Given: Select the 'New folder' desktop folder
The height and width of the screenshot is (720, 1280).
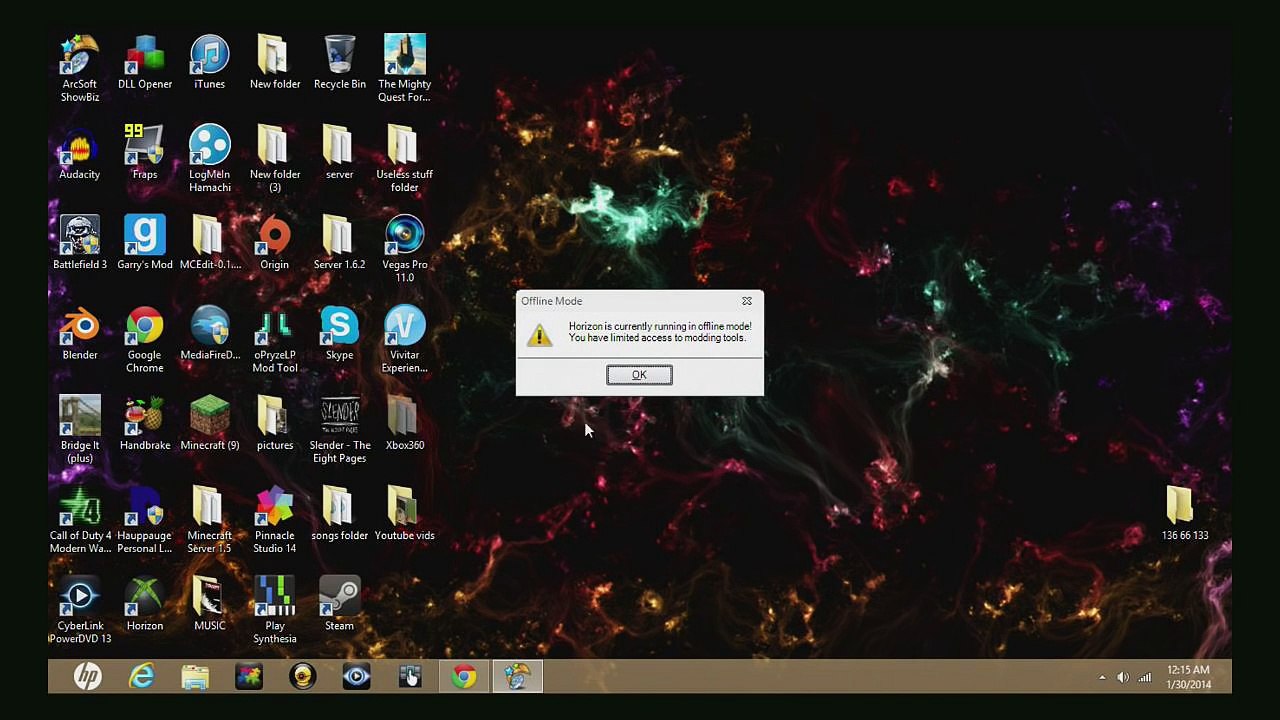Looking at the screenshot, I should [x=274, y=62].
